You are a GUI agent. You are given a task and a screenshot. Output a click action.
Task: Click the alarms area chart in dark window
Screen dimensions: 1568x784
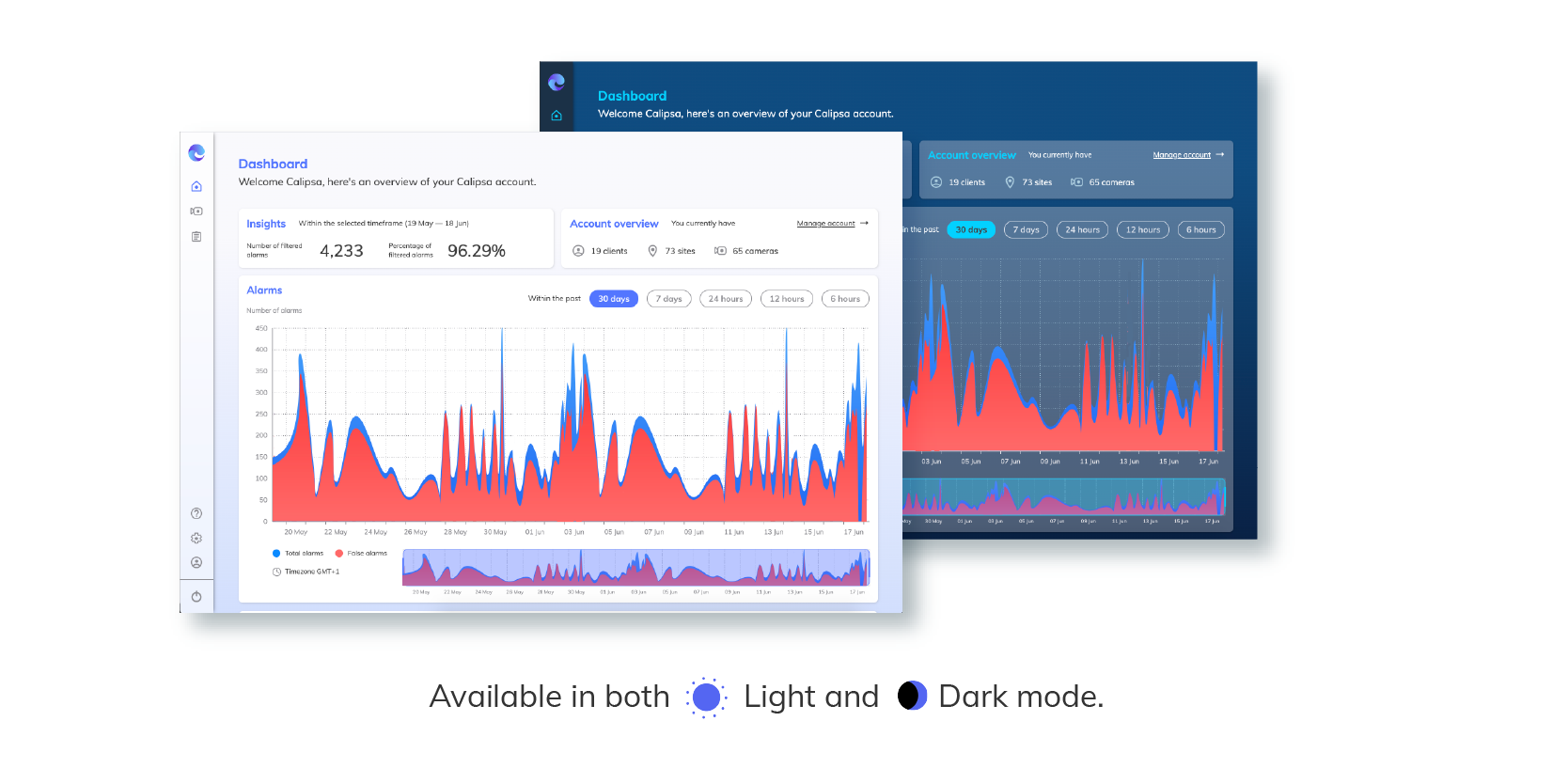coord(1063,355)
